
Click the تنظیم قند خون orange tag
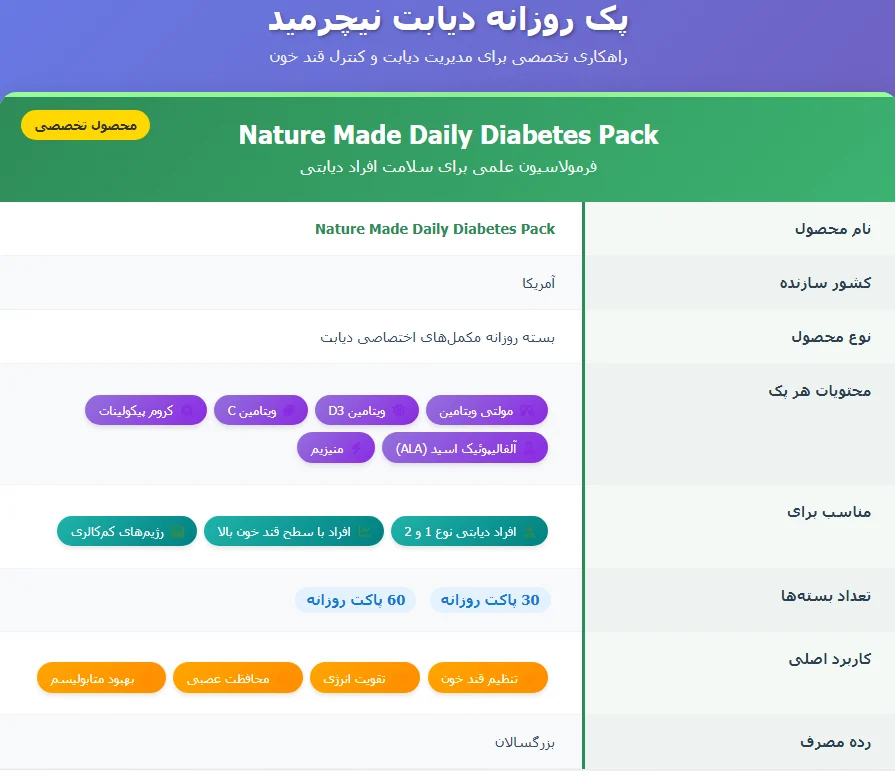(x=488, y=678)
